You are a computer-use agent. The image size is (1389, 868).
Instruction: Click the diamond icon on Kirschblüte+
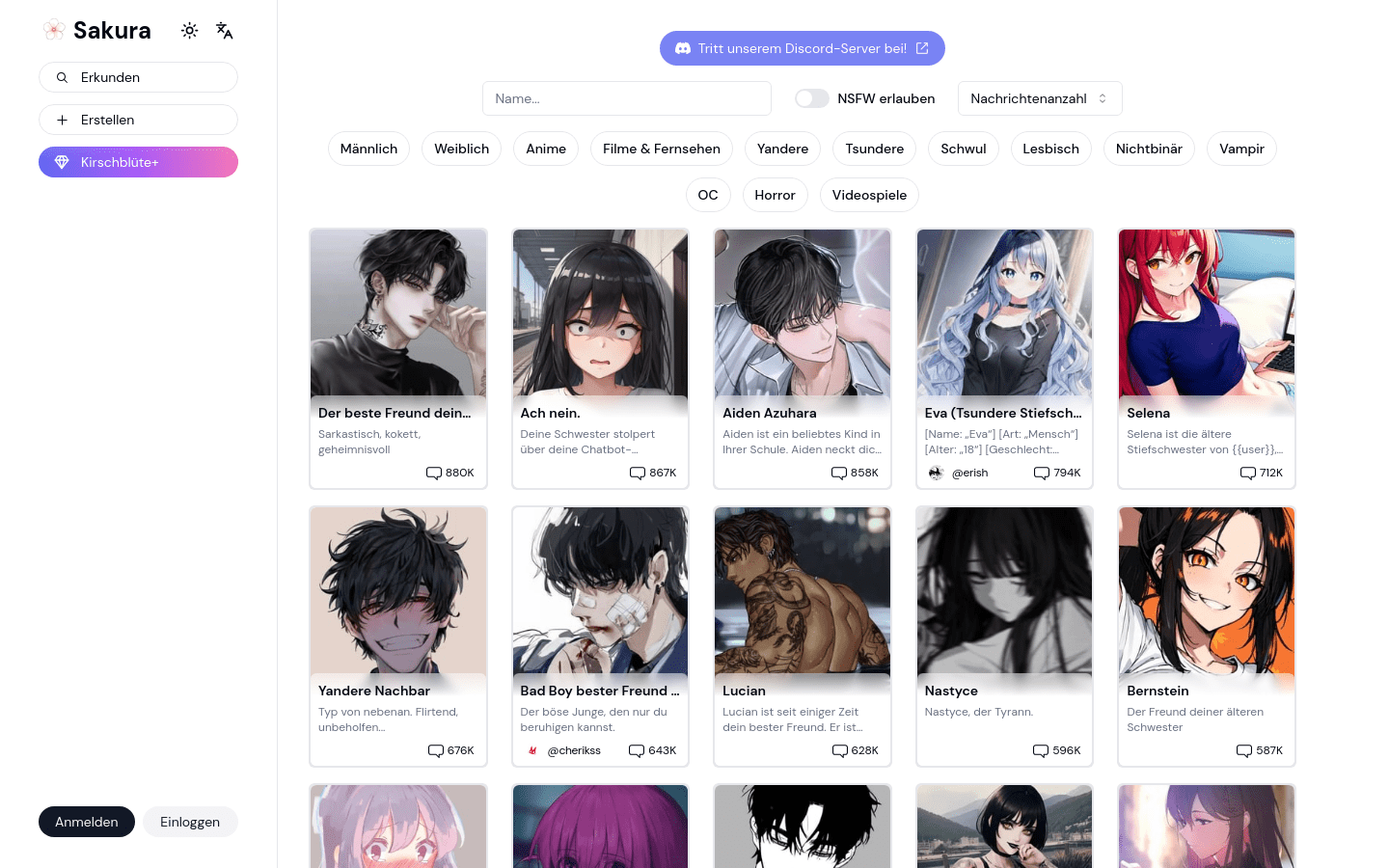point(62,162)
